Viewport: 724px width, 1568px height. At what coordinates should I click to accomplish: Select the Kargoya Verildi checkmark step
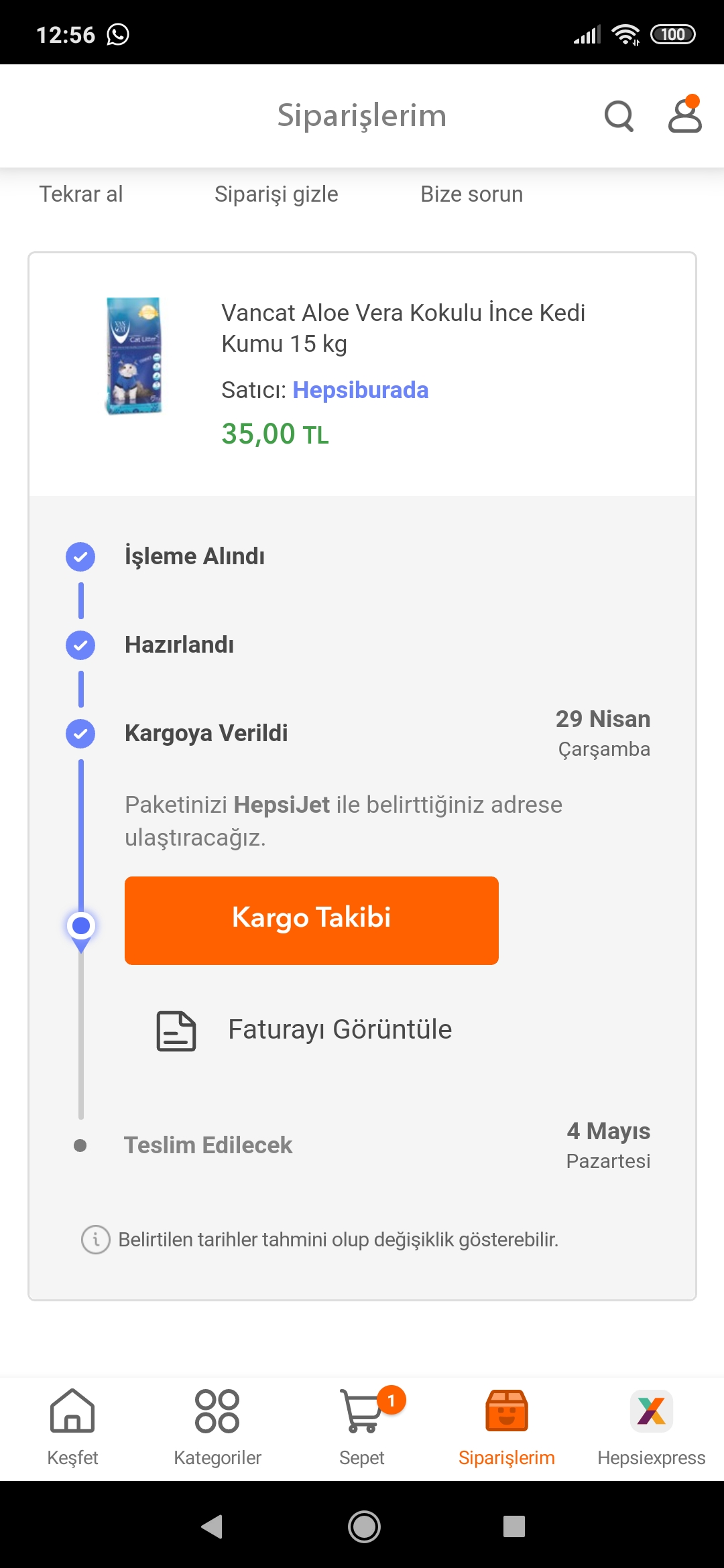tap(80, 733)
